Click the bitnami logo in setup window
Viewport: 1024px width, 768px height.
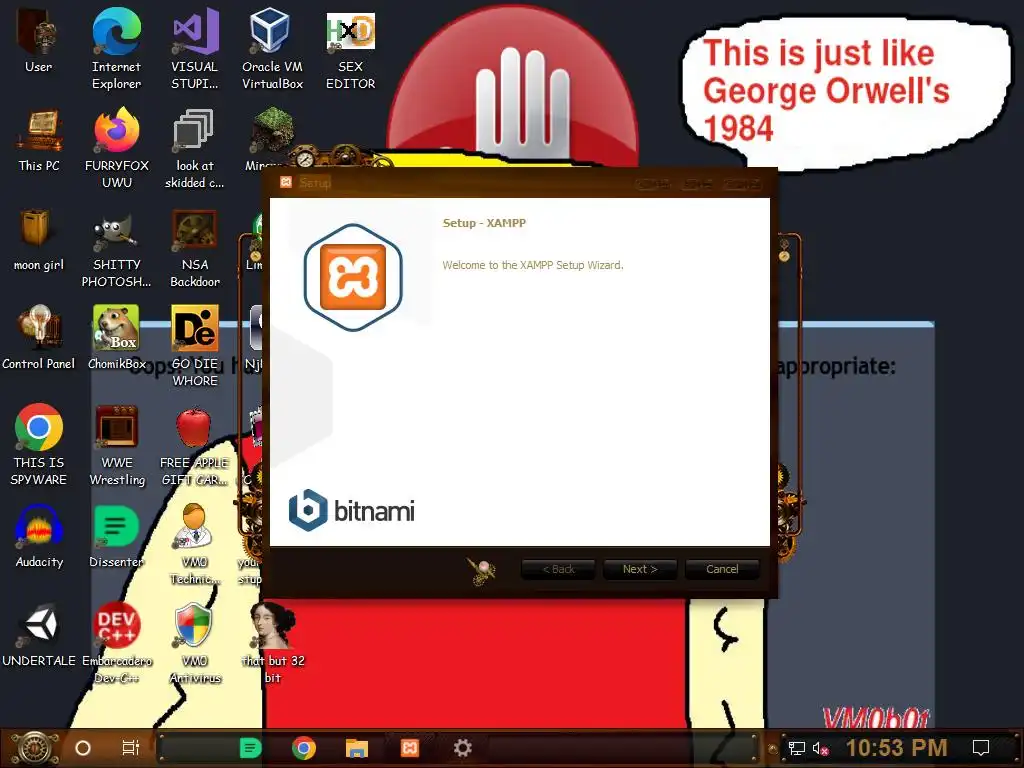pos(351,510)
